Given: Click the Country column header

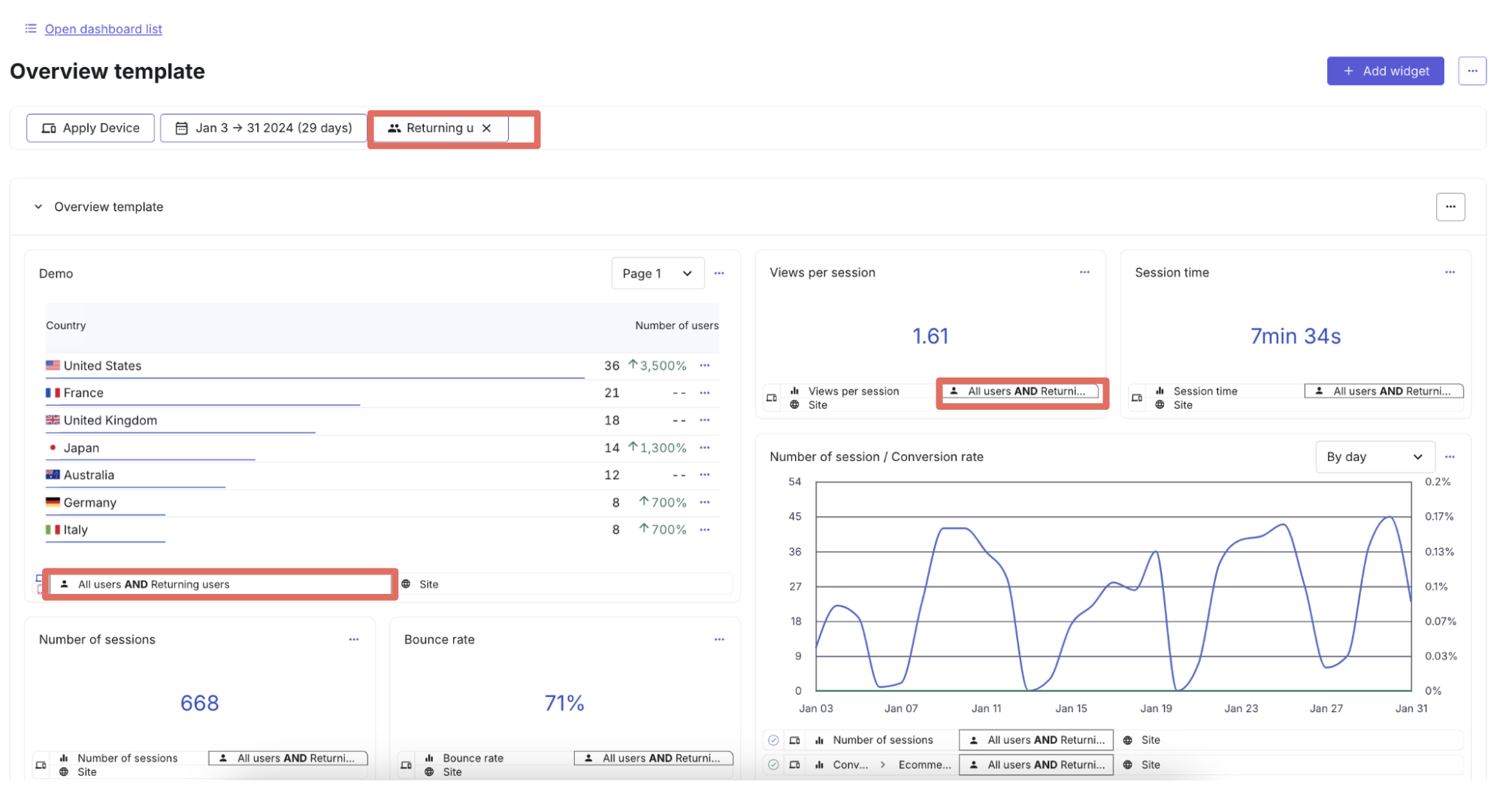Looking at the screenshot, I should click(66, 326).
